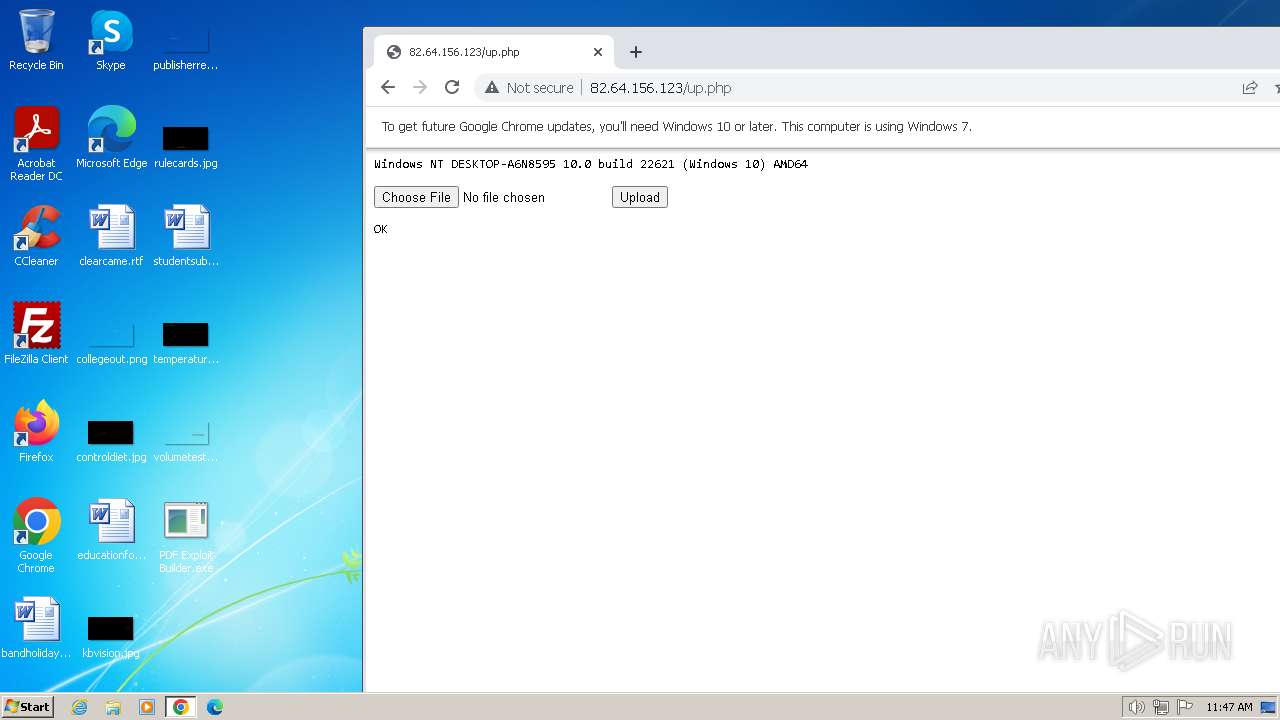
Task: Open the Recycle Bin desktop icon
Action: (36, 40)
